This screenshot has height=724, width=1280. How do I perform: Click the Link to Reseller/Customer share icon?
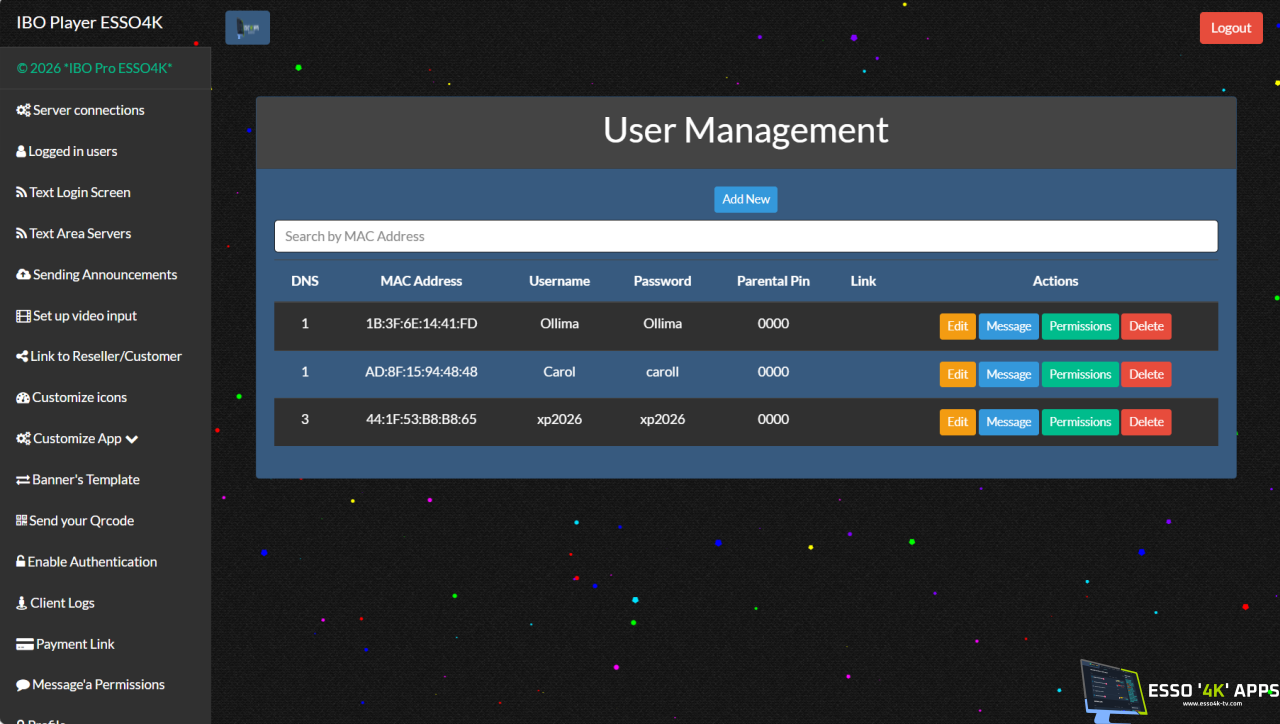22,356
